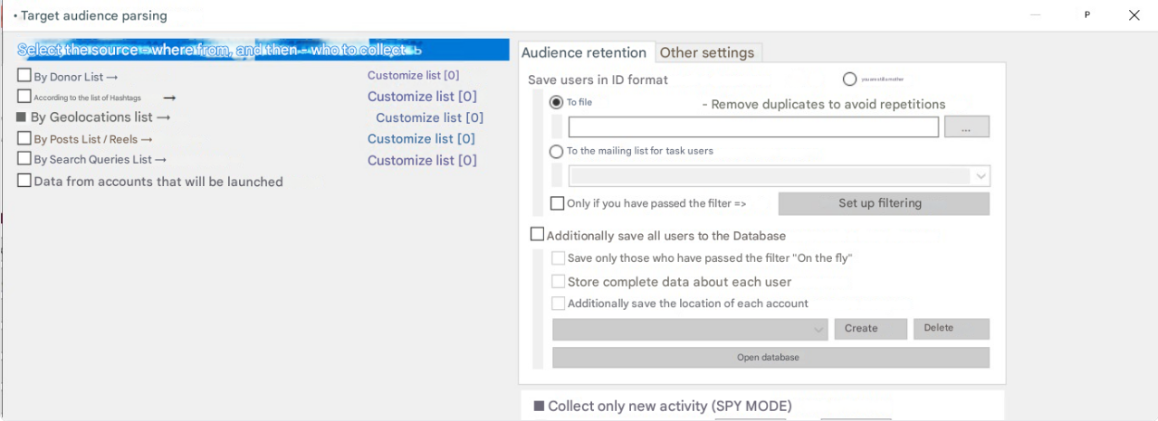1158x421 pixels.
Task: Check Save only those who passed filter On the fly
Action: coord(559,259)
